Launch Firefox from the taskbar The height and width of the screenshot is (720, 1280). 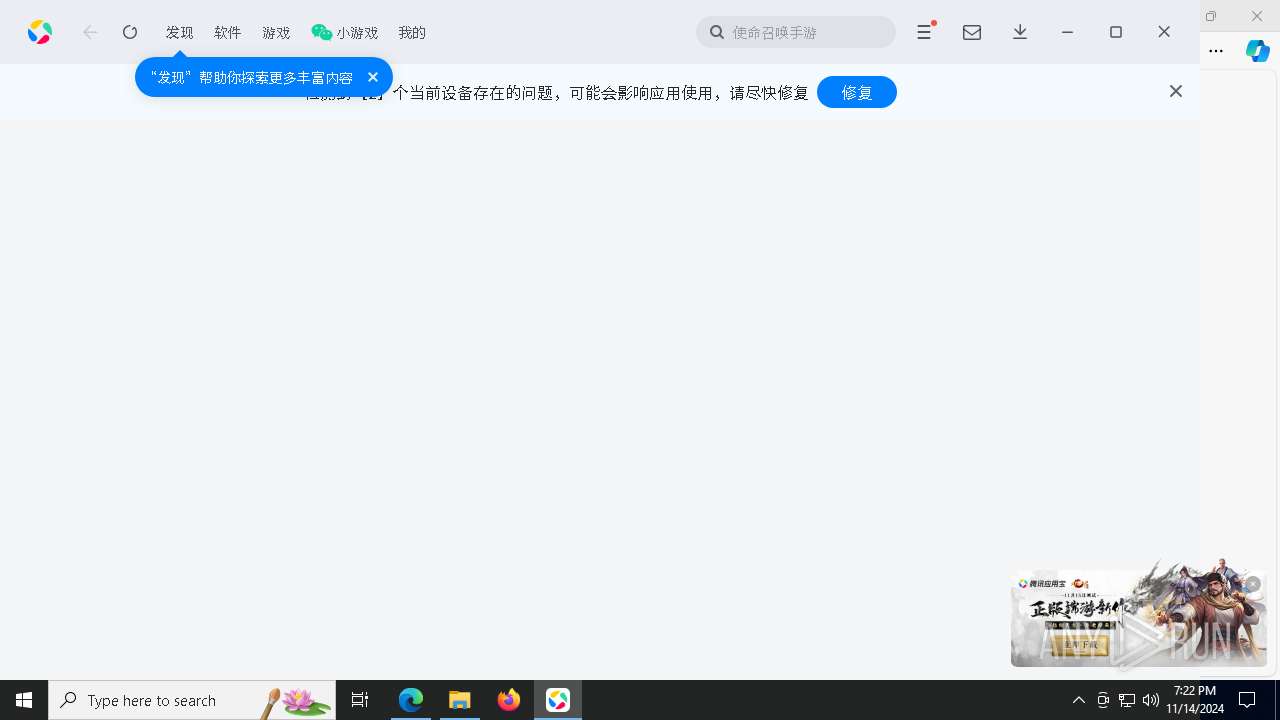(x=509, y=700)
